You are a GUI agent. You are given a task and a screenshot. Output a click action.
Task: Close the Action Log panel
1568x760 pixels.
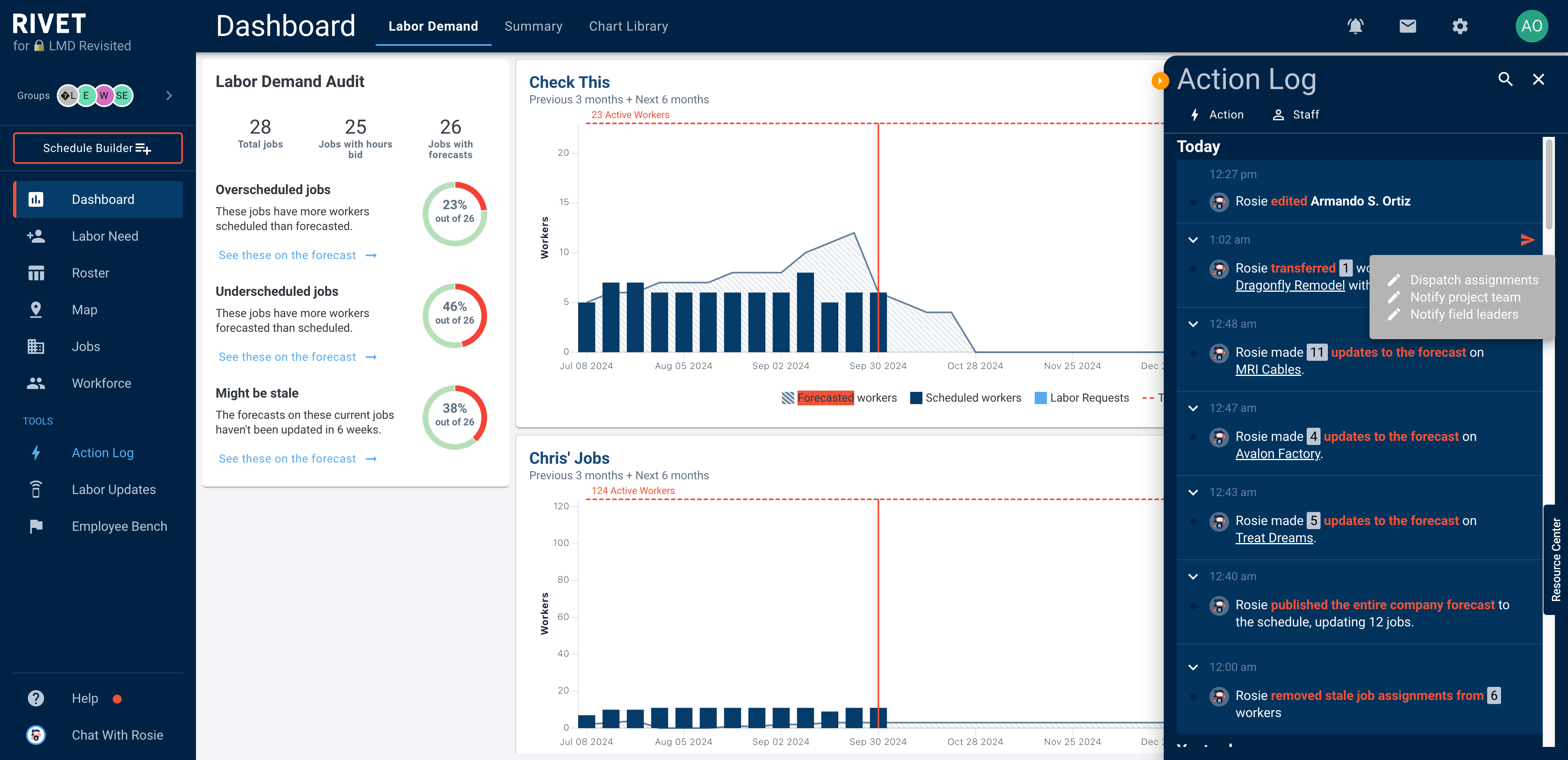pos(1538,79)
